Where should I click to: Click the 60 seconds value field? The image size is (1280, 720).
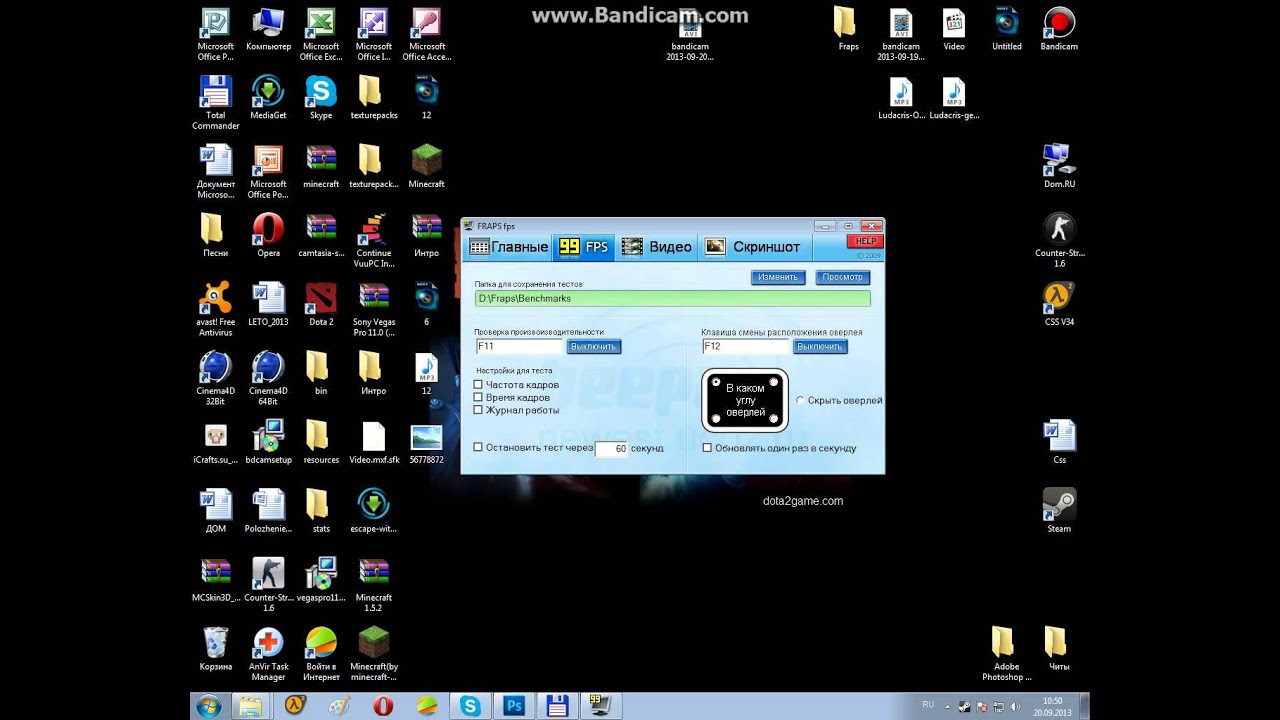point(611,449)
